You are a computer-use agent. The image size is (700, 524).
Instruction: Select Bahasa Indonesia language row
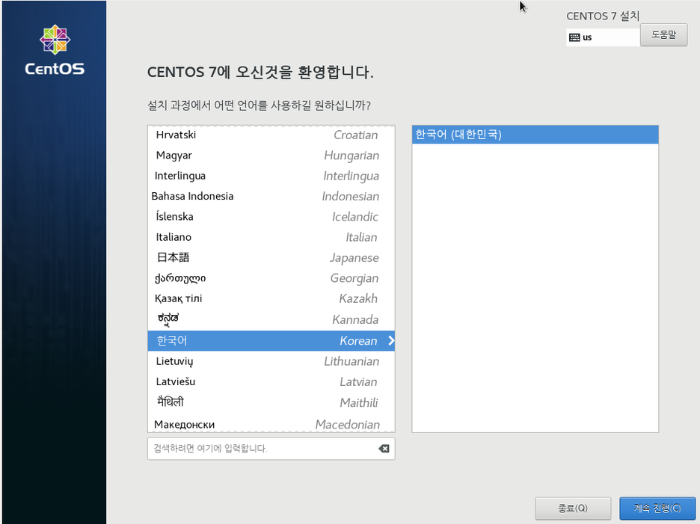click(x=271, y=196)
